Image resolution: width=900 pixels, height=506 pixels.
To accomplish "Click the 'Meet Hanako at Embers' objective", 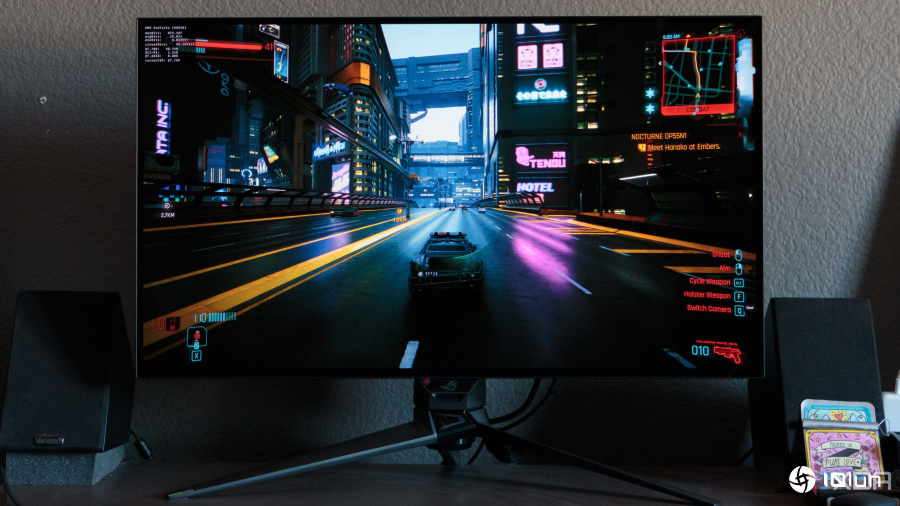I will (684, 147).
